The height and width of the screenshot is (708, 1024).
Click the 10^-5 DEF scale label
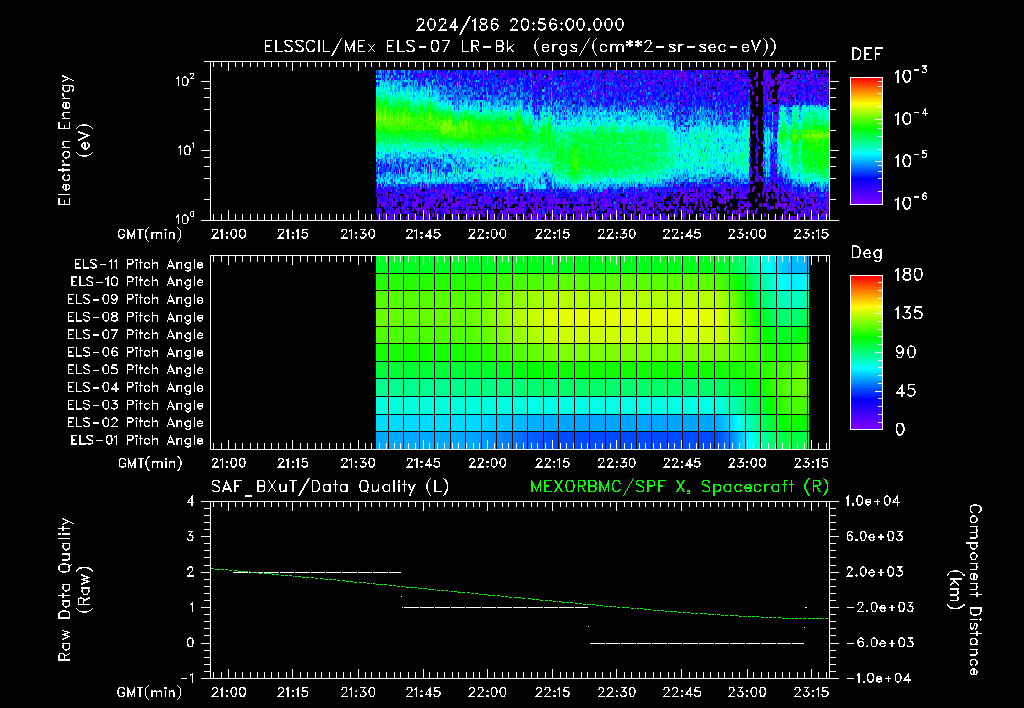(x=910, y=160)
